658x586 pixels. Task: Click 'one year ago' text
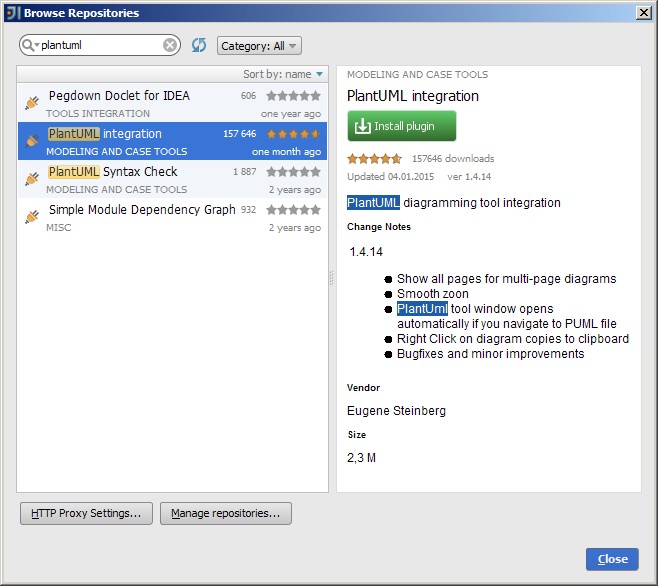click(291, 114)
